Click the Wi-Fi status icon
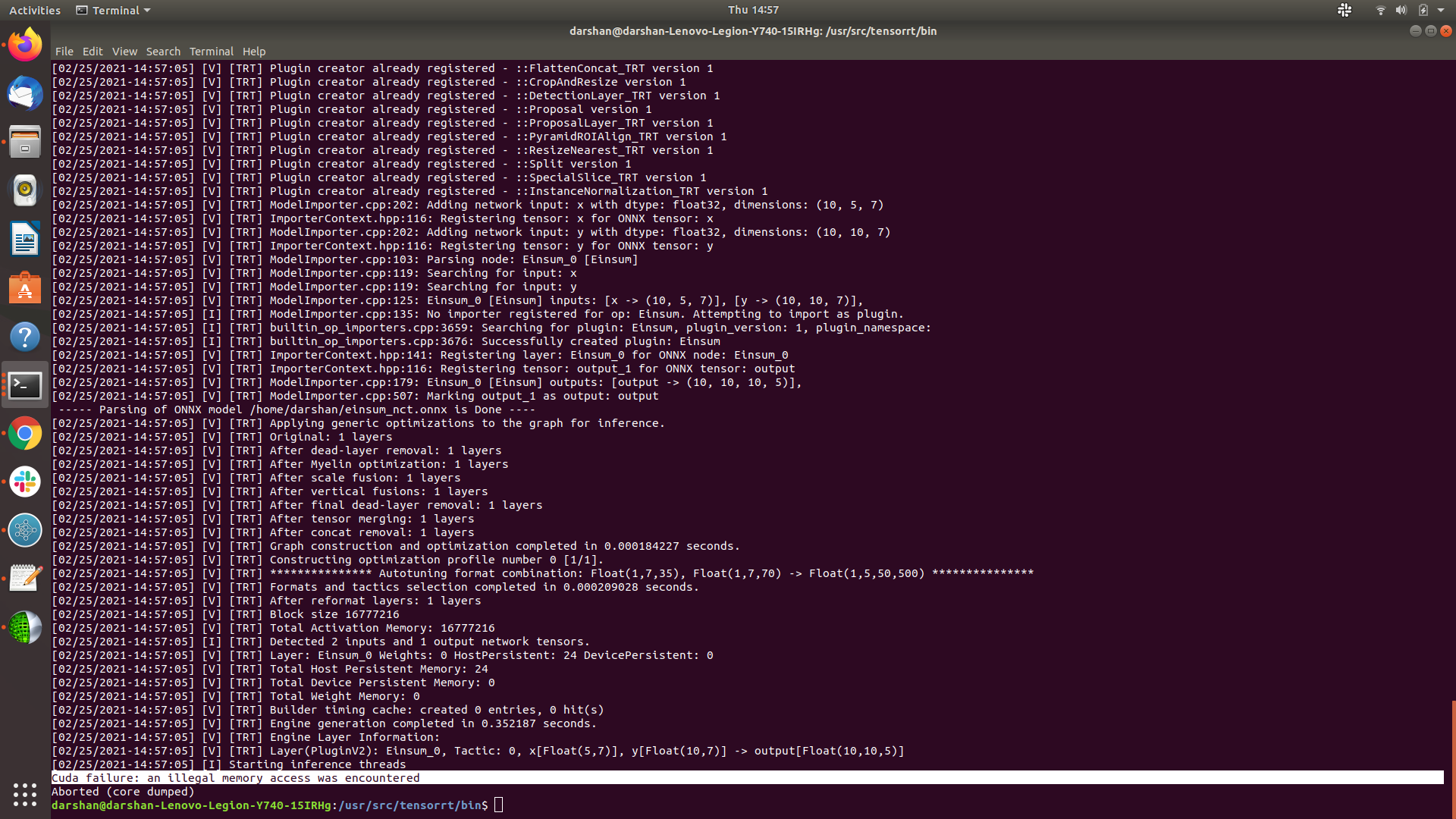 [1380, 10]
